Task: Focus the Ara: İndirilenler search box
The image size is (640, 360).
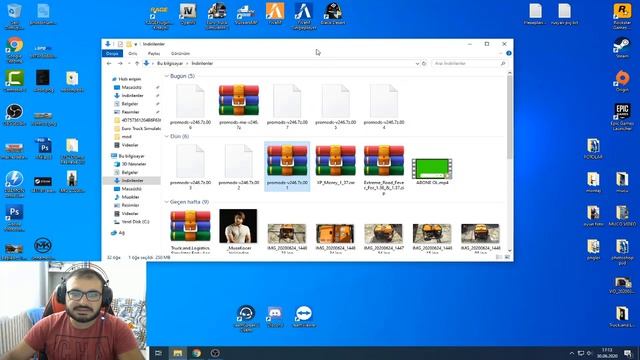Action: [469, 64]
